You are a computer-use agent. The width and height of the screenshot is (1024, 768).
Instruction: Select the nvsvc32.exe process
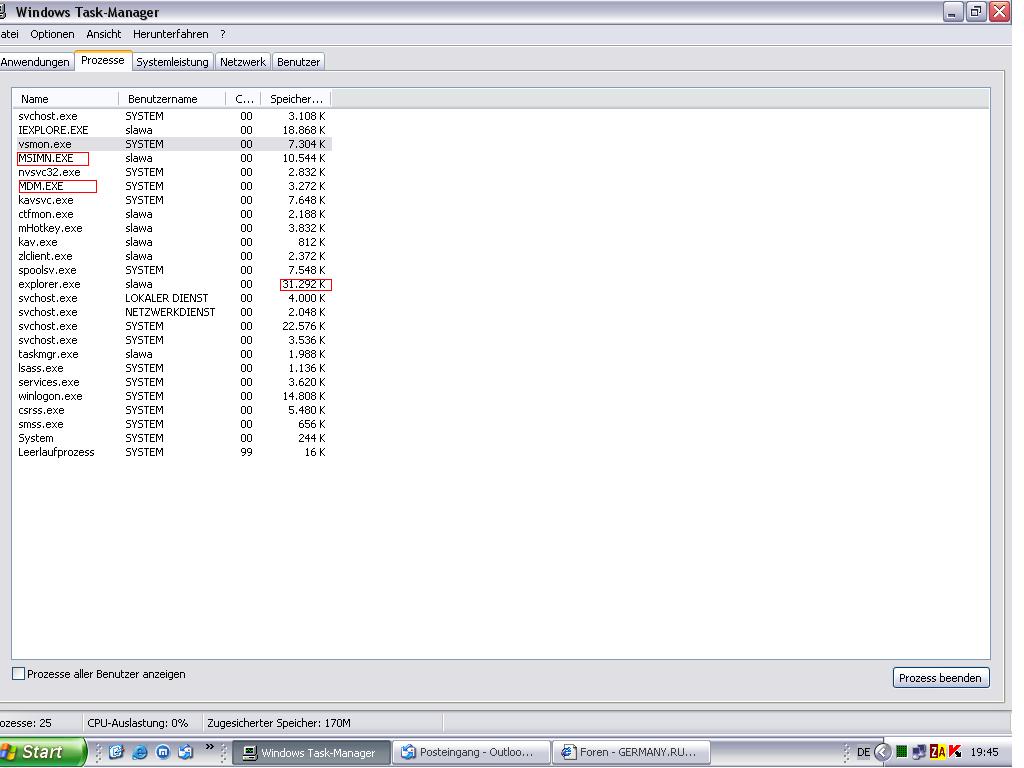172,172
